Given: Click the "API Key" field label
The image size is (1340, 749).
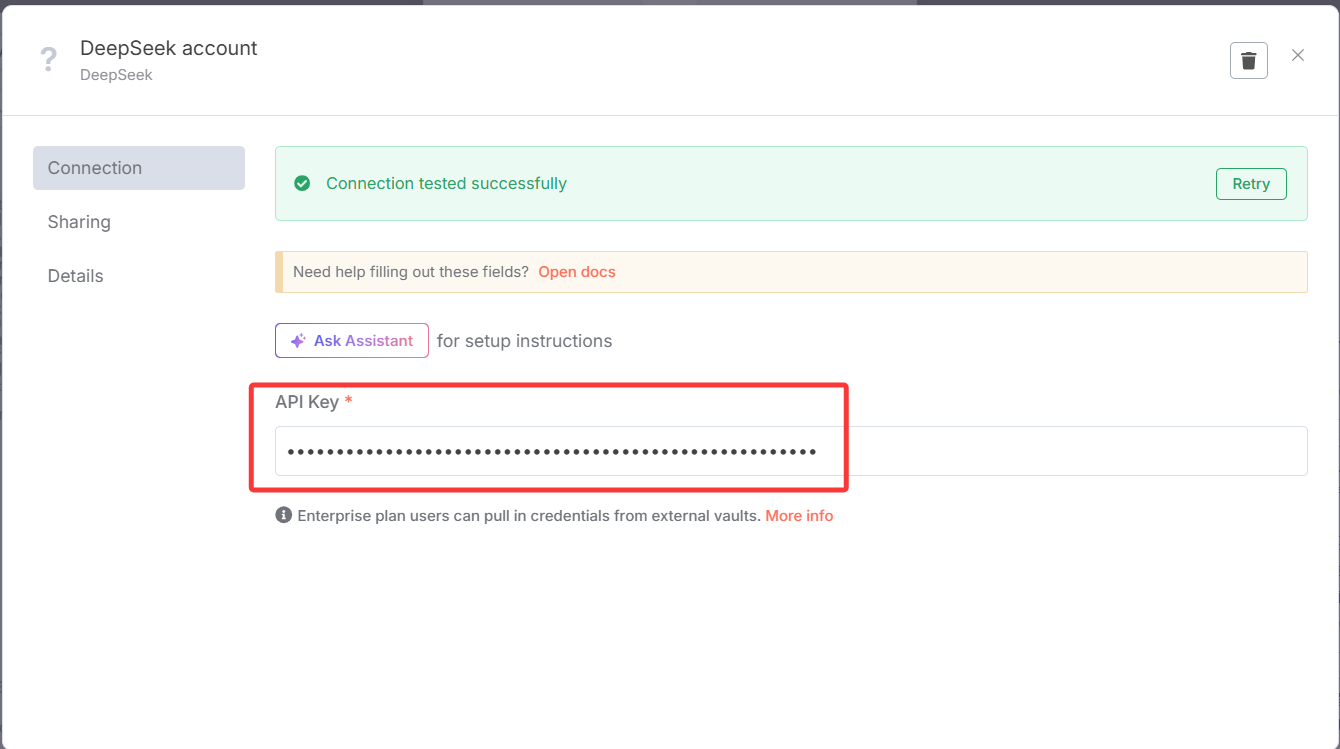Looking at the screenshot, I should click(307, 402).
